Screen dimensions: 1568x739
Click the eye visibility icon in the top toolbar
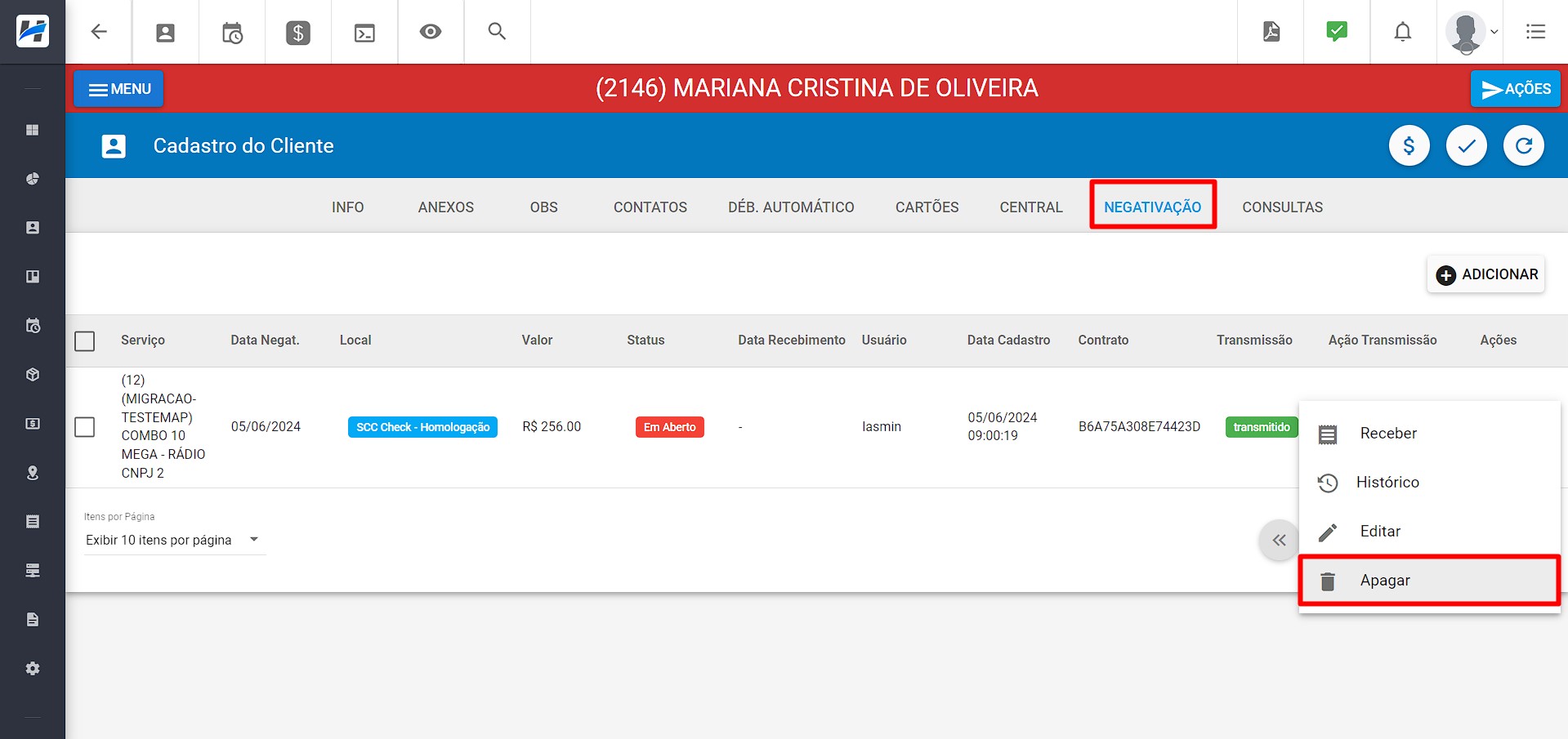click(431, 32)
